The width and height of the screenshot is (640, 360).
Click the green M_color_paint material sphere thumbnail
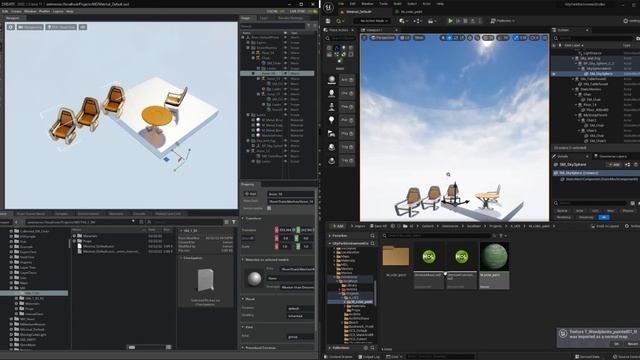click(494, 256)
